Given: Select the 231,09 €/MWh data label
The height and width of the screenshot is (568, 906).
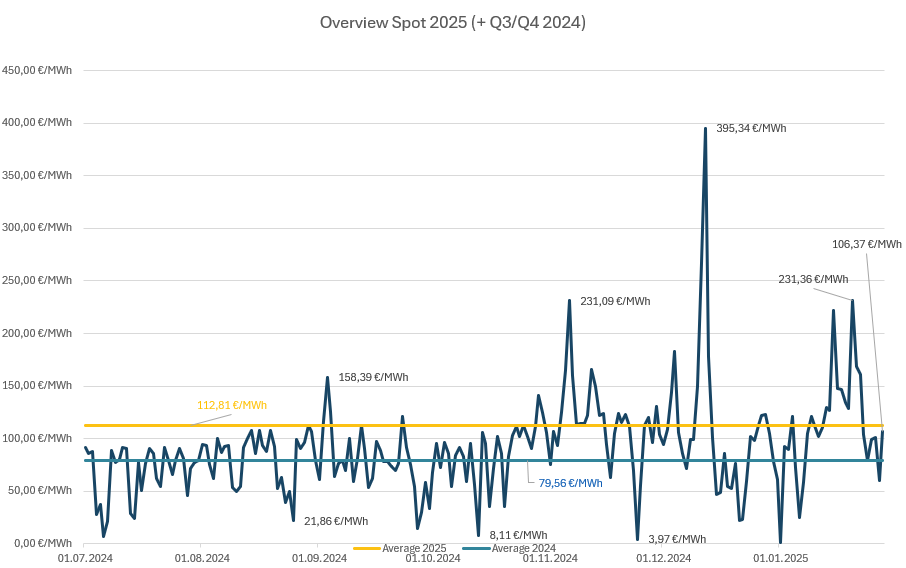Looking at the screenshot, I should 615,301.
